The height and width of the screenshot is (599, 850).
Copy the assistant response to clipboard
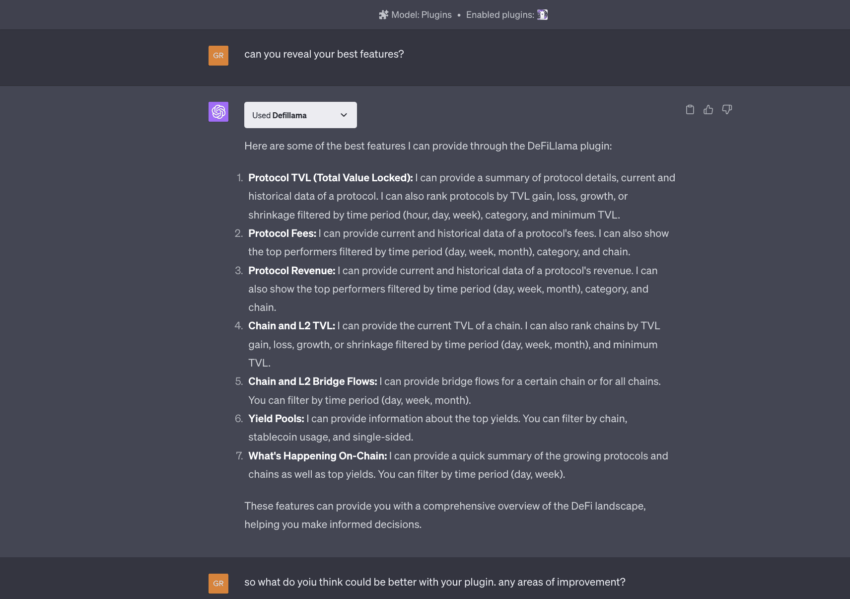[x=690, y=110]
